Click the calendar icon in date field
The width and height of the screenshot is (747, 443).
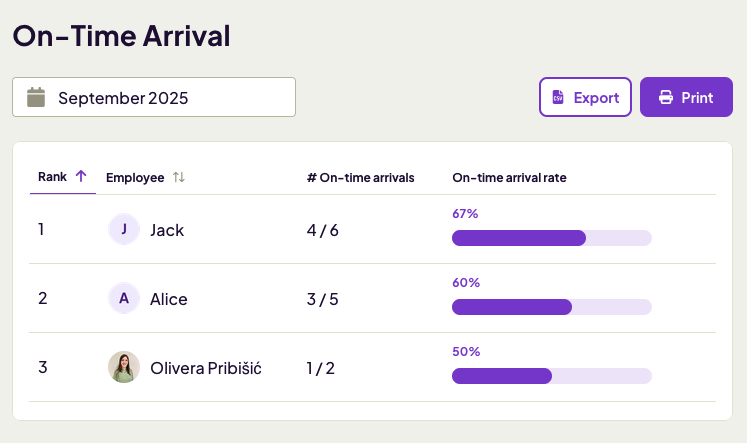click(x=36, y=97)
